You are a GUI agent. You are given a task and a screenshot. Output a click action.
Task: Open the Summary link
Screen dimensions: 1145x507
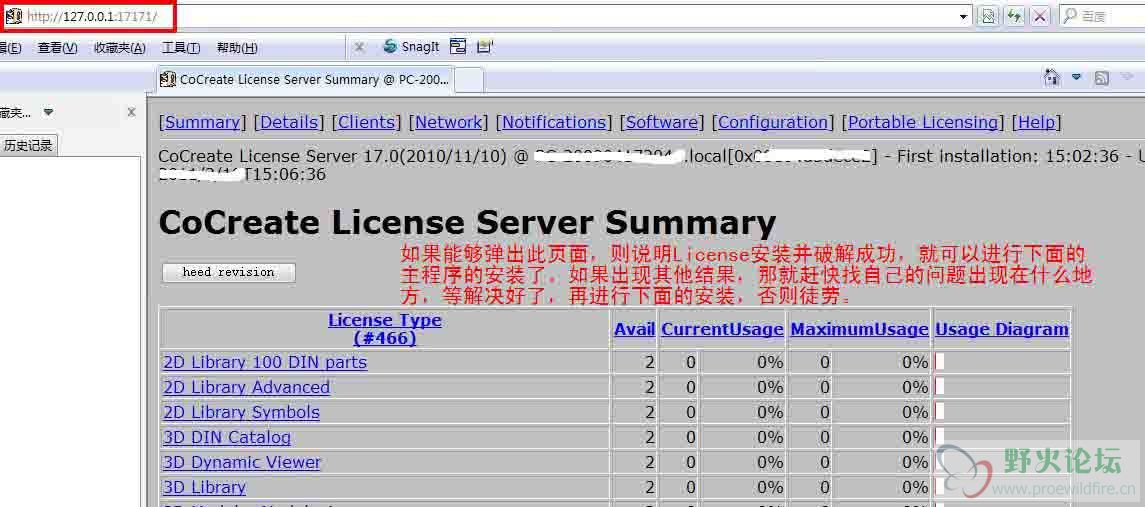(202, 123)
